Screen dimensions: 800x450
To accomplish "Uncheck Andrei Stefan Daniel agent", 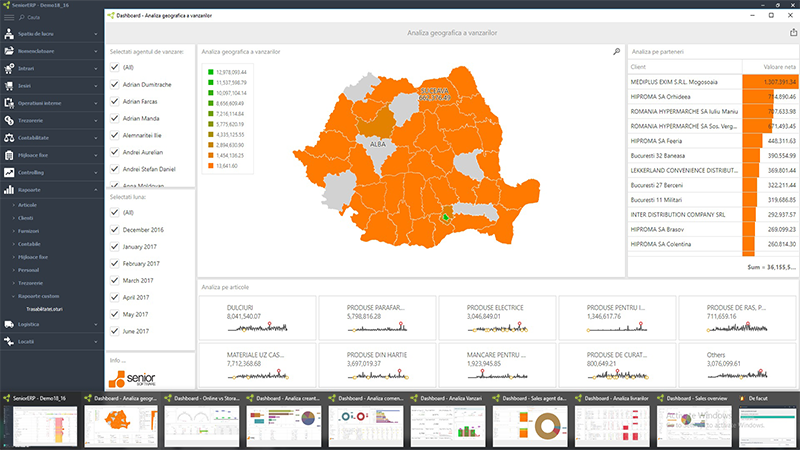I will tap(114, 168).
